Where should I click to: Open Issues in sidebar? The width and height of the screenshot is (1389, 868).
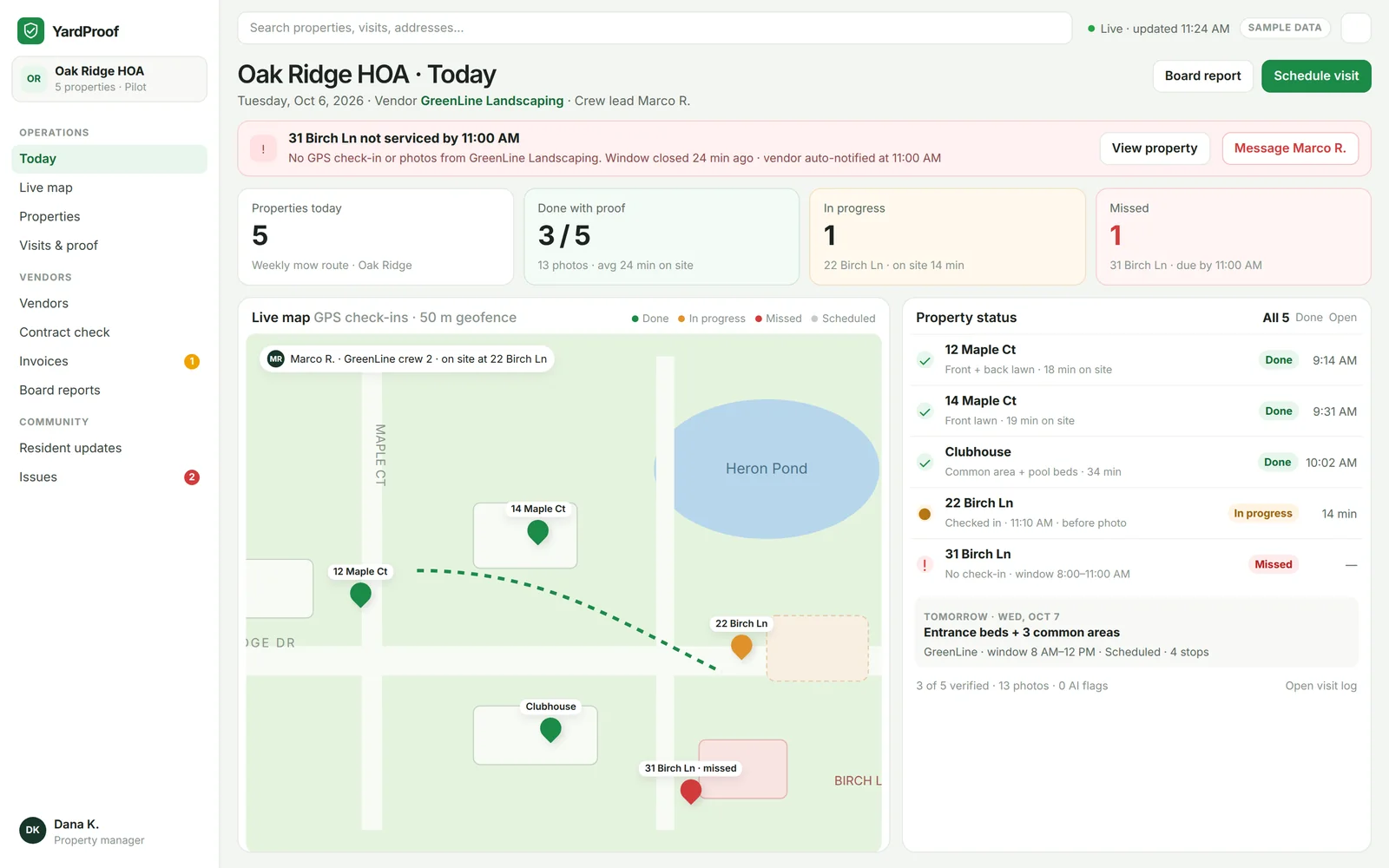click(109, 477)
